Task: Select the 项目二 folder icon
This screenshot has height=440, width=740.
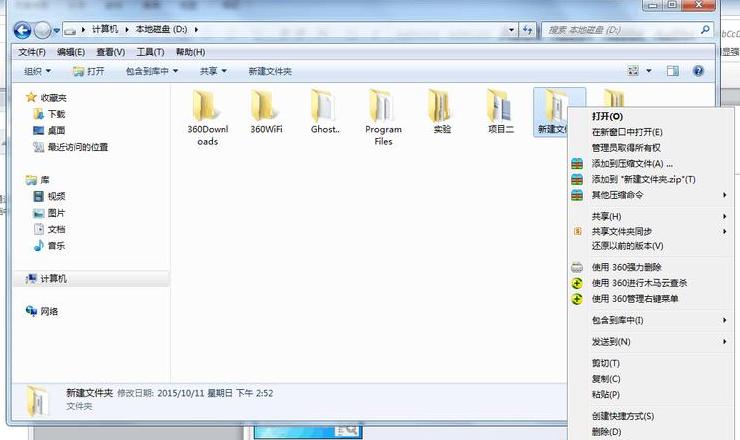Action: [x=500, y=107]
